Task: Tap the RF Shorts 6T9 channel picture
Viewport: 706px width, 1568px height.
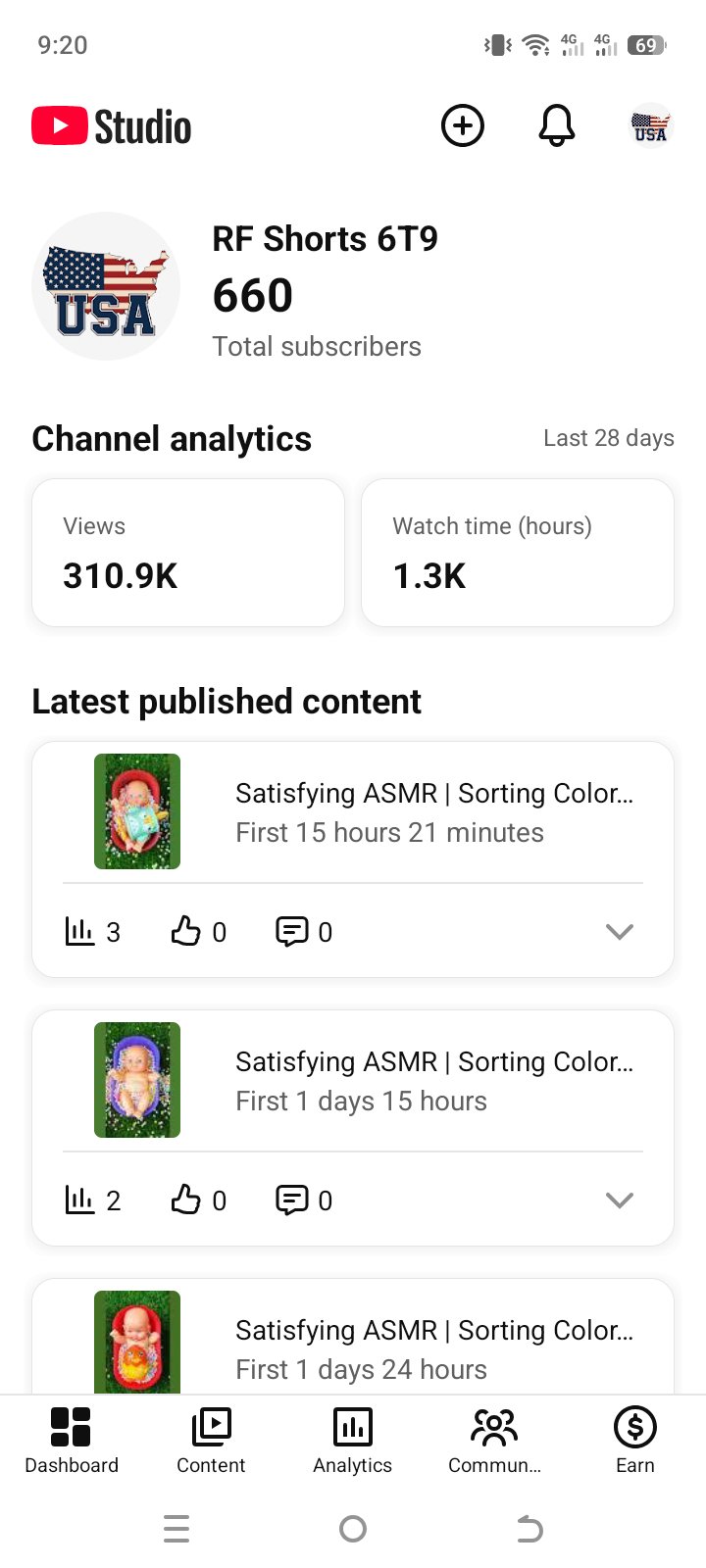Action: coord(106,286)
